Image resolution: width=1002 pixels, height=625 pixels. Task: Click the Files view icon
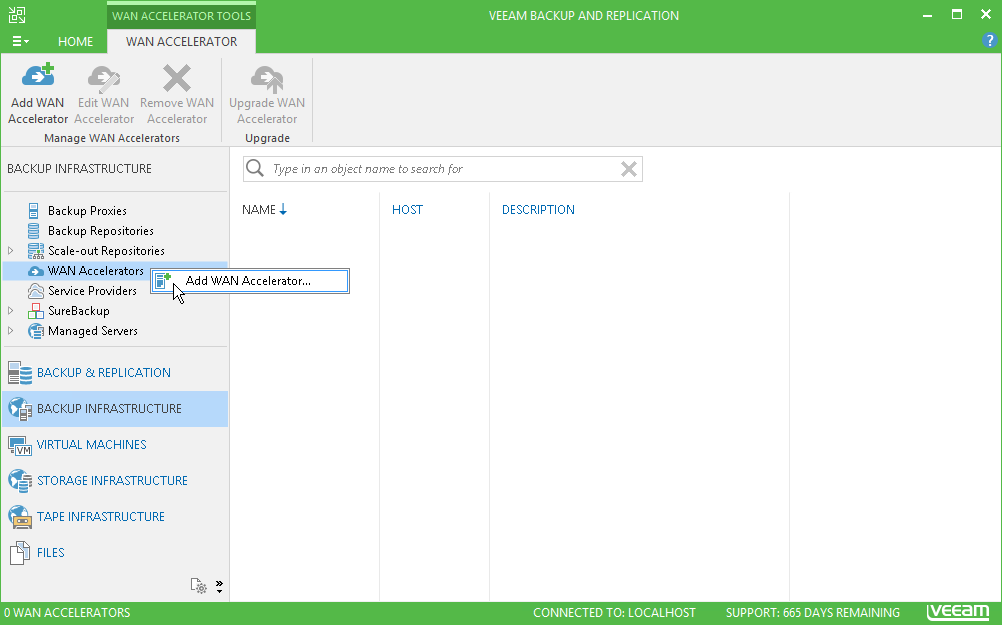[20, 553]
